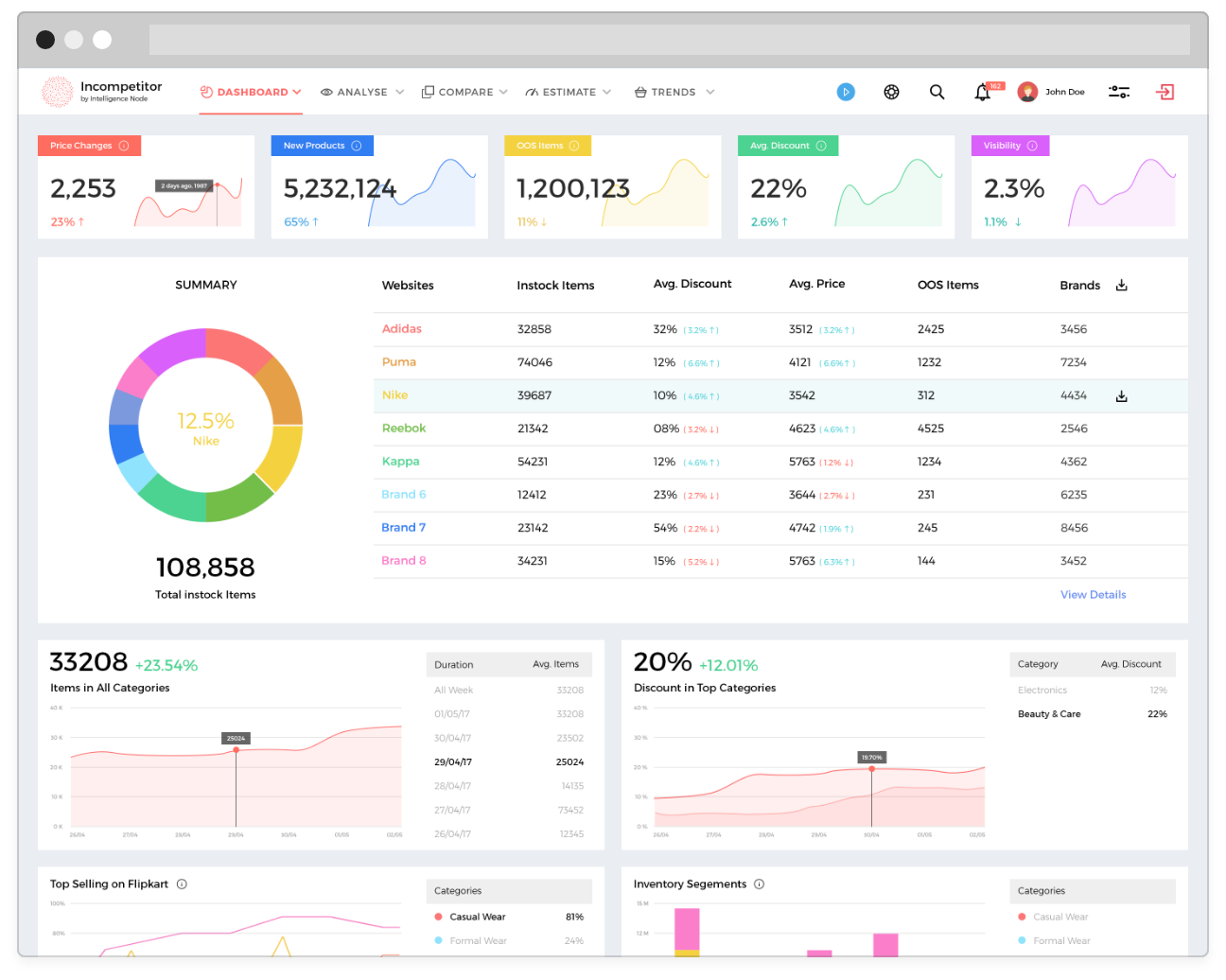Viewport: 1226px width, 980px height.
Task: Click the View Details link
Action: (x=1093, y=595)
